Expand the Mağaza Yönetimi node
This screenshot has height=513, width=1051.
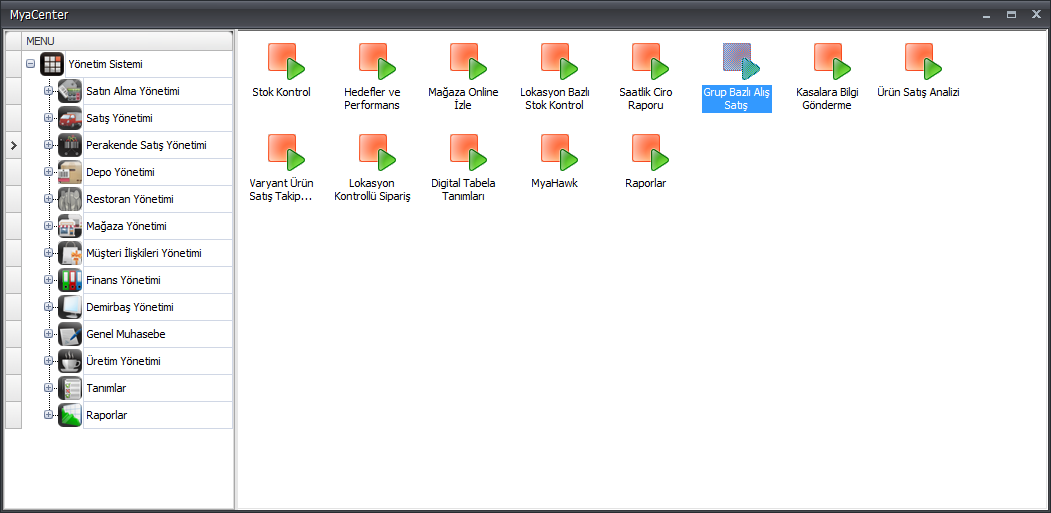tap(48, 226)
